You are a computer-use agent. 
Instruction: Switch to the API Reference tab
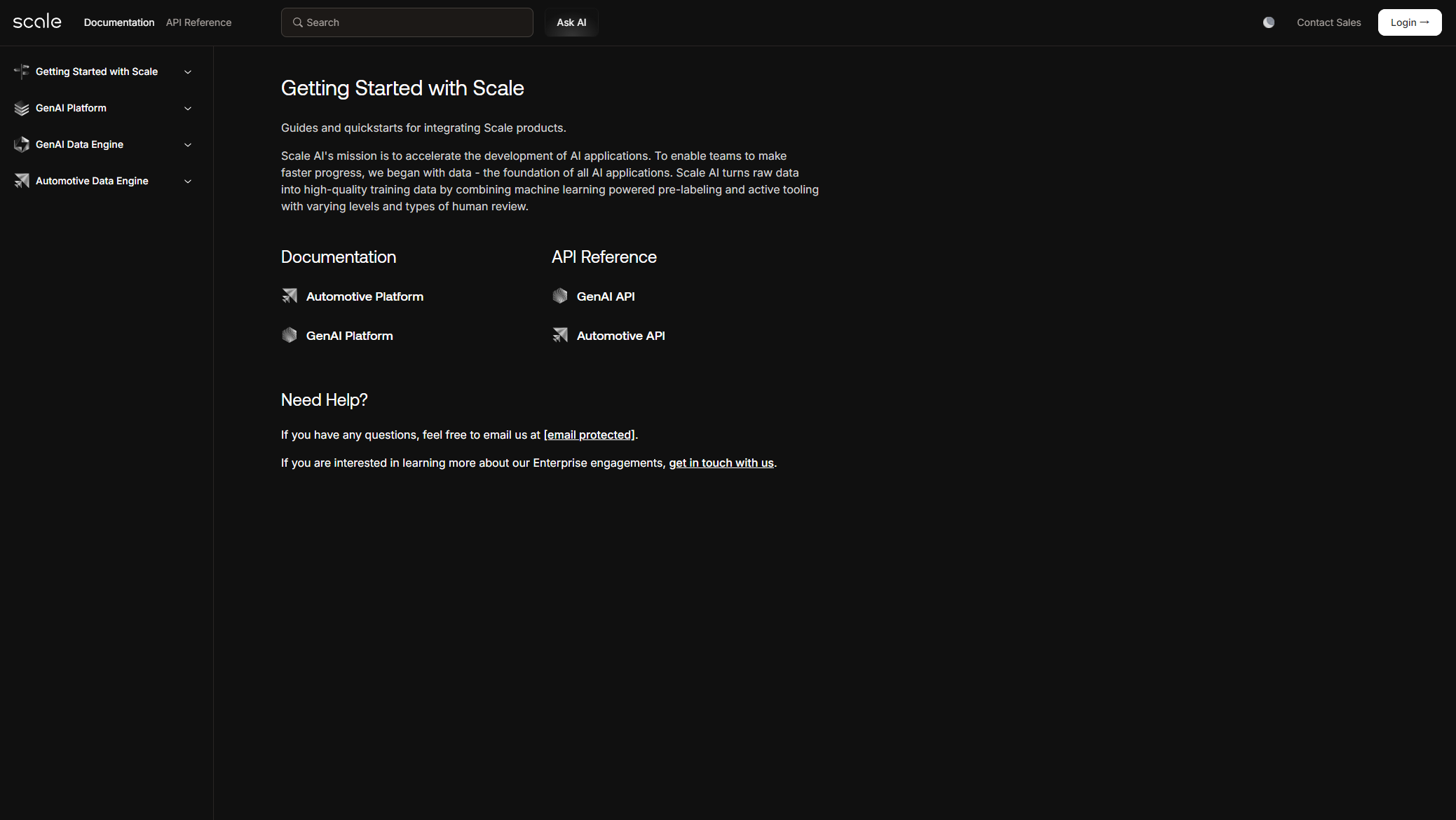pyautogui.click(x=198, y=22)
